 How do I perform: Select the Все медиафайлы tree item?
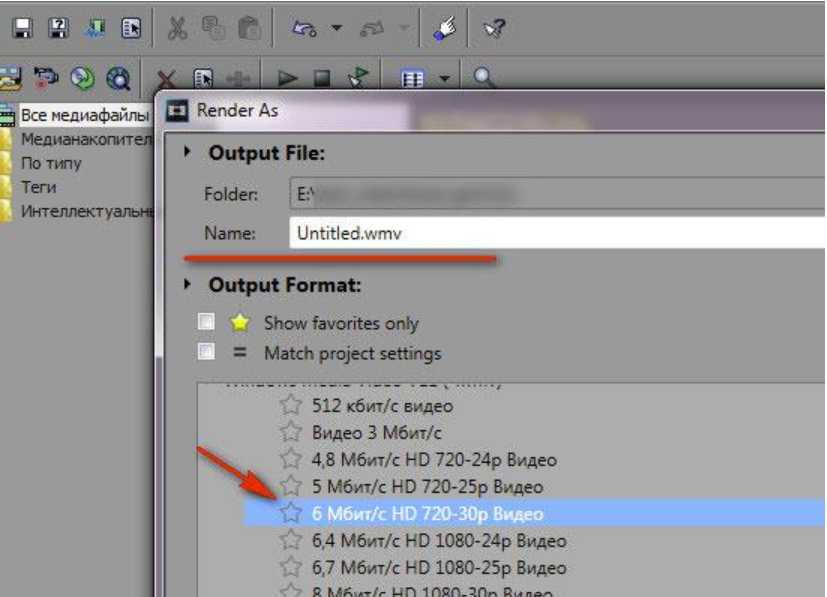pos(84,115)
